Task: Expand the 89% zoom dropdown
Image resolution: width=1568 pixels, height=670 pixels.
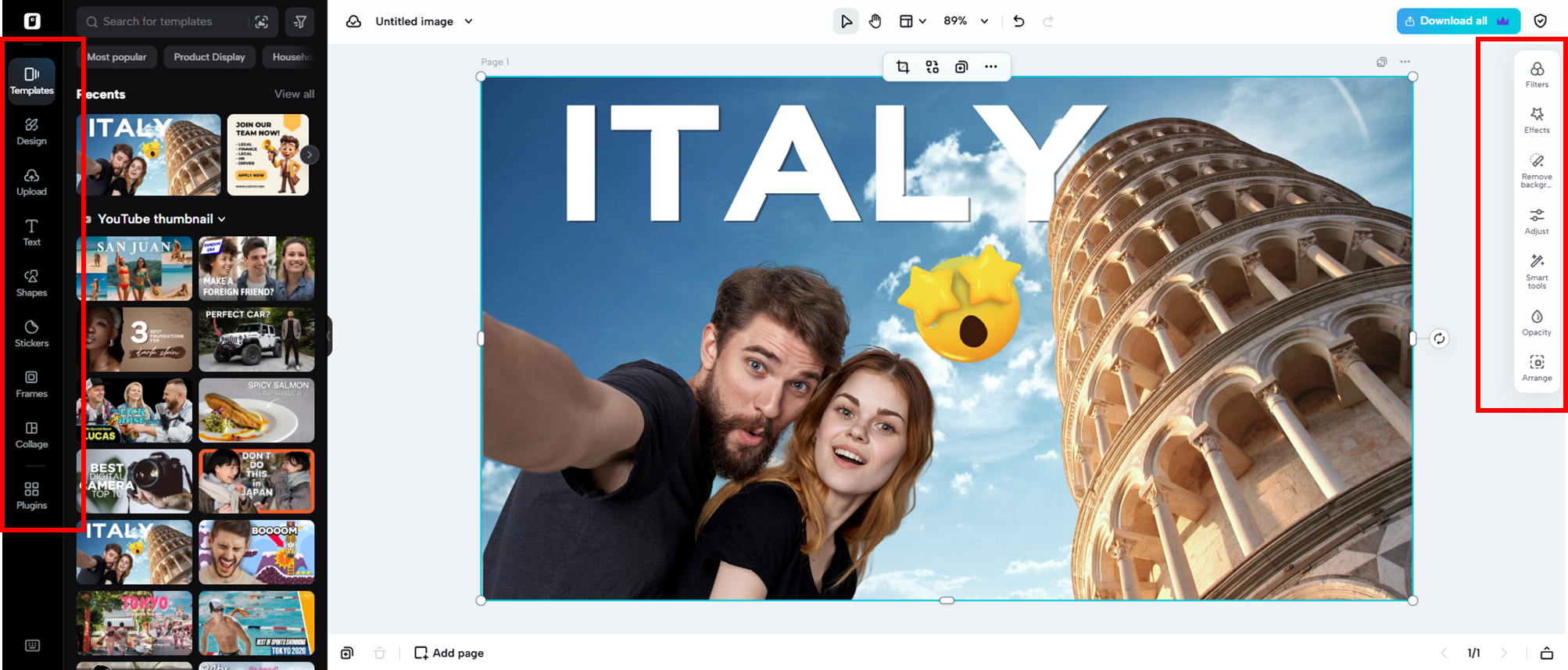Action: coord(984,21)
